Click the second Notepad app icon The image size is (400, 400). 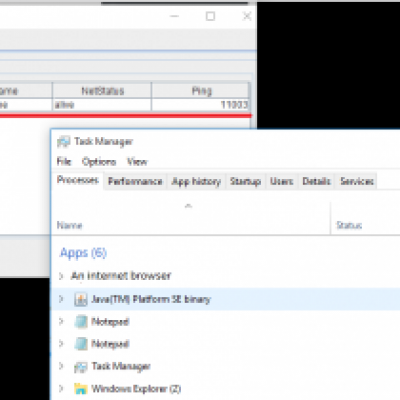81,344
